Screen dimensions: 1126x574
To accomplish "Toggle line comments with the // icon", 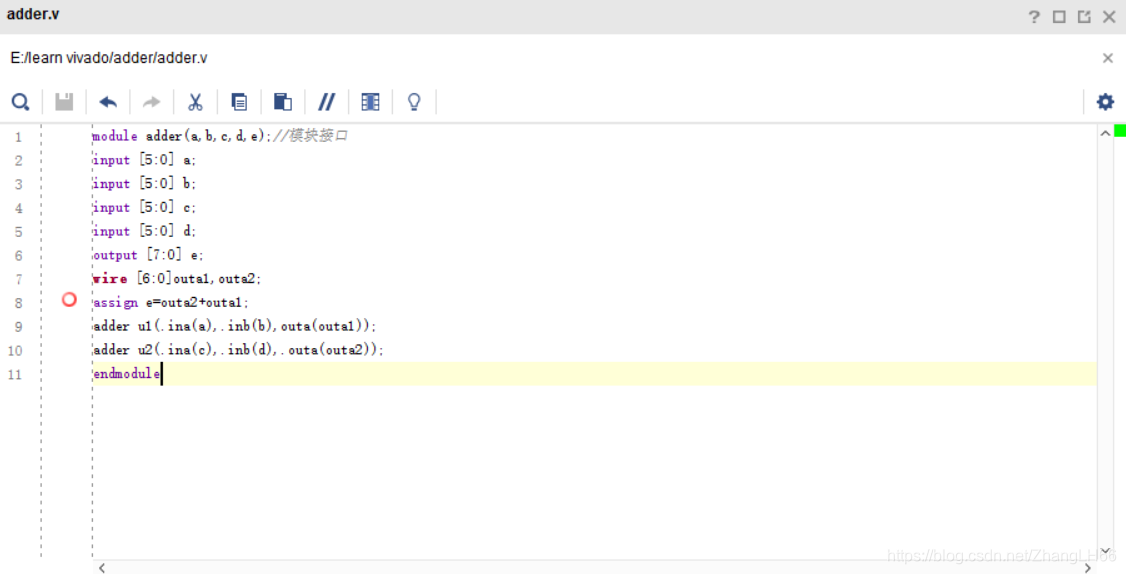I will [x=327, y=102].
